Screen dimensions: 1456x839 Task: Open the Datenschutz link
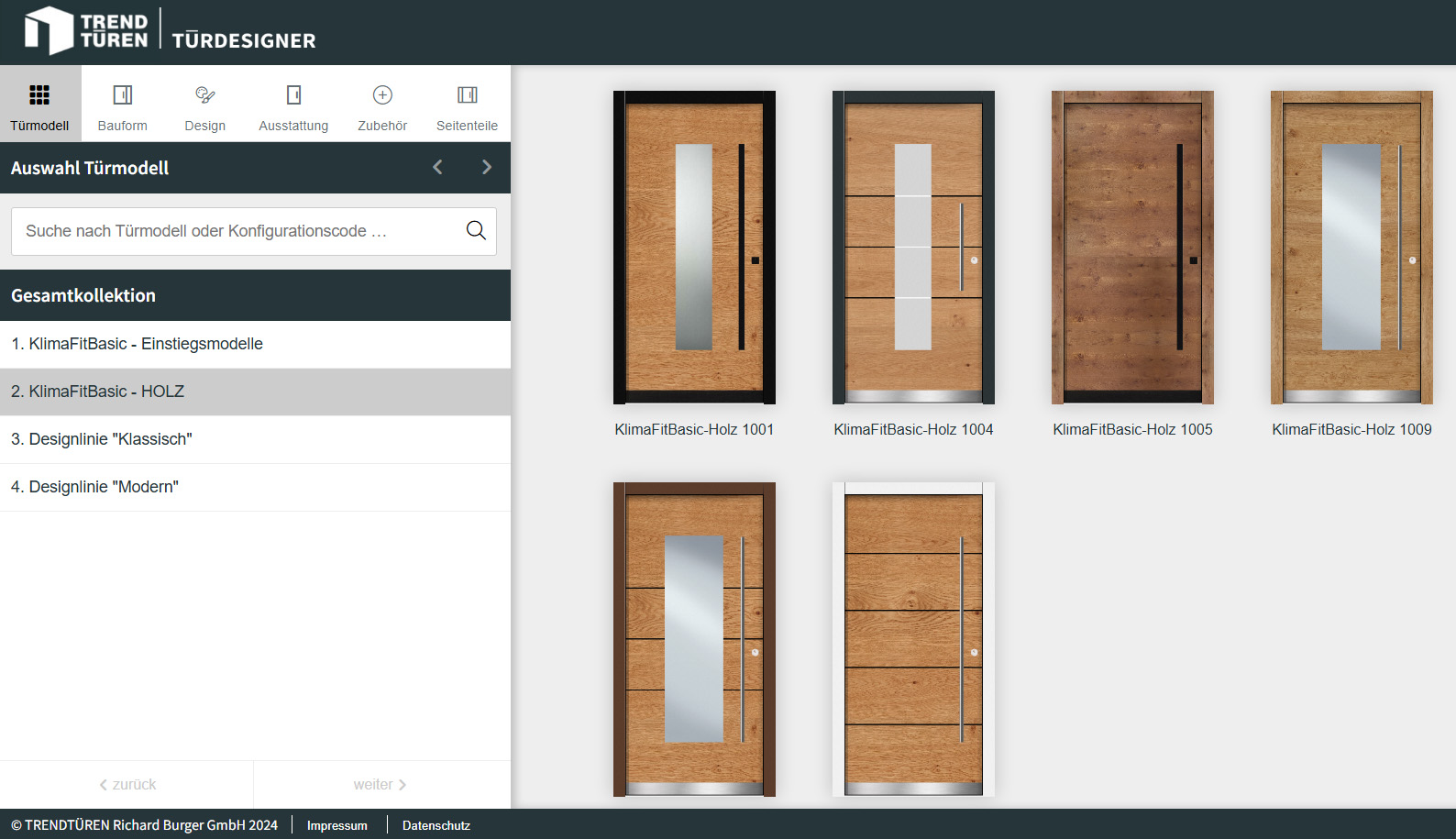click(x=436, y=825)
